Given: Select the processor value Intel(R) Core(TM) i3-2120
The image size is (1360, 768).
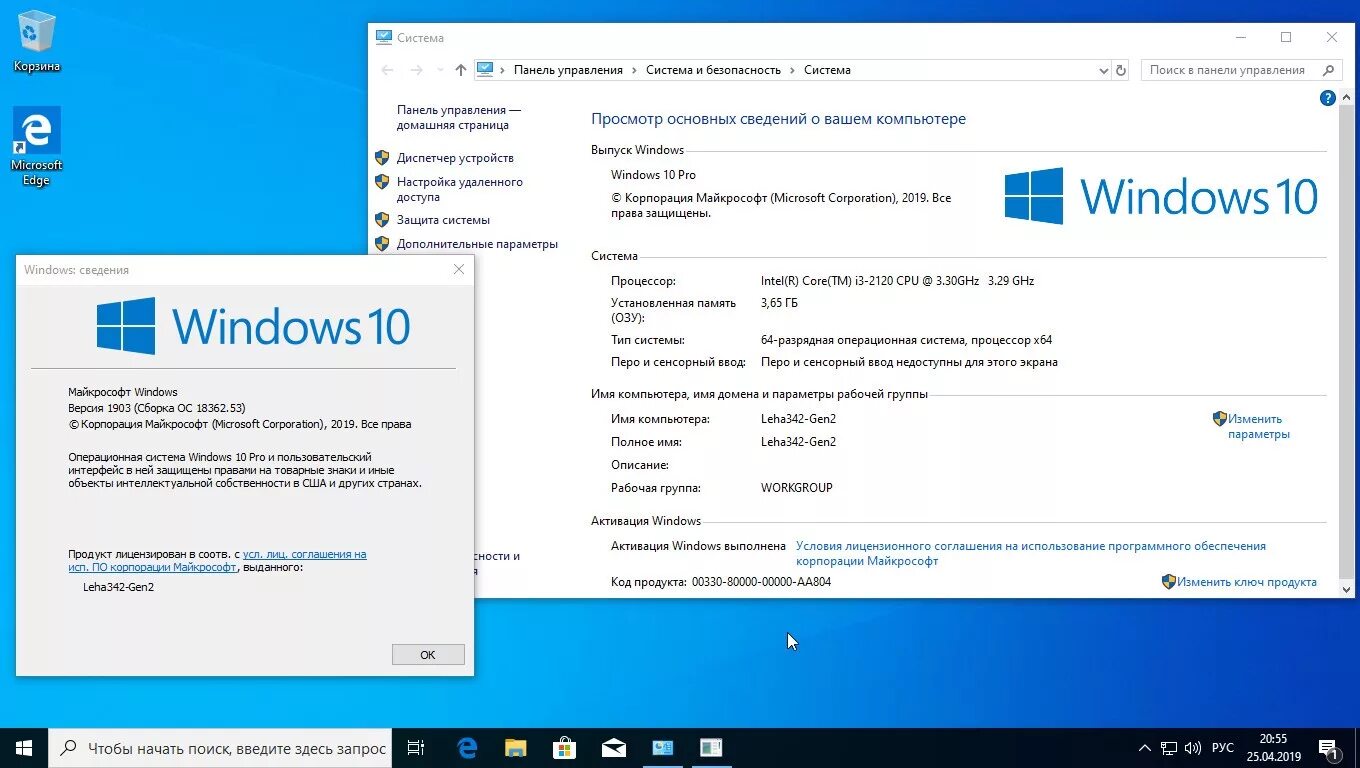Looking at the screenshot, I should click(x=897, y=281).
